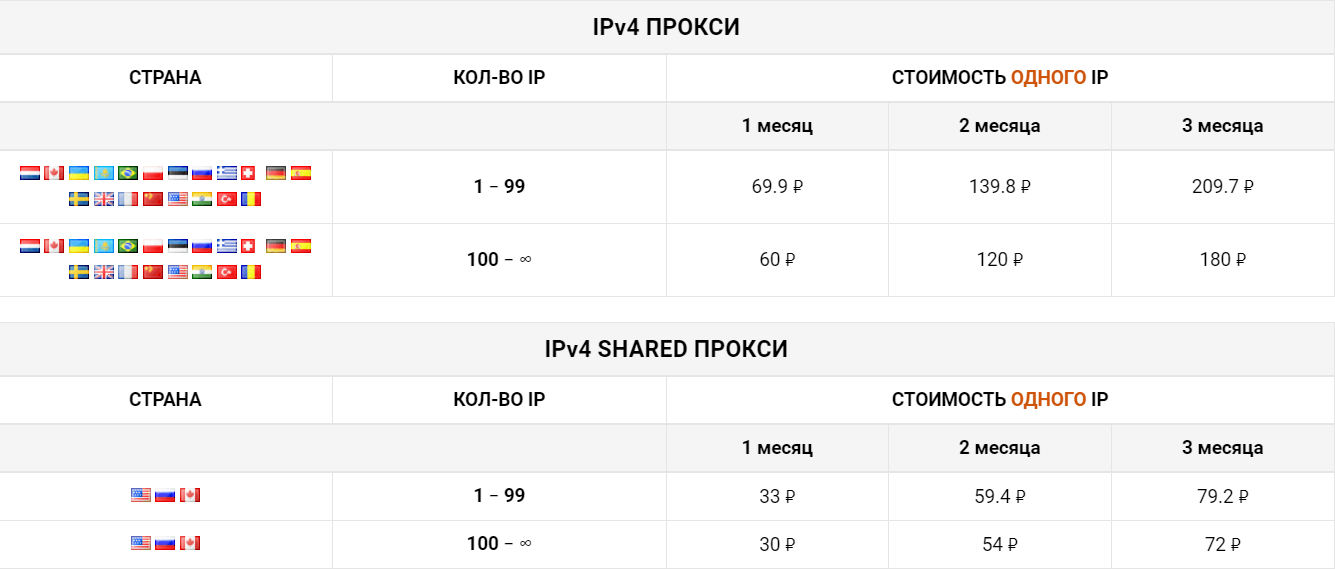
Task: Click the Brazil flag in the 1 – 99 IPv4 row
Action: pos(128,173)
